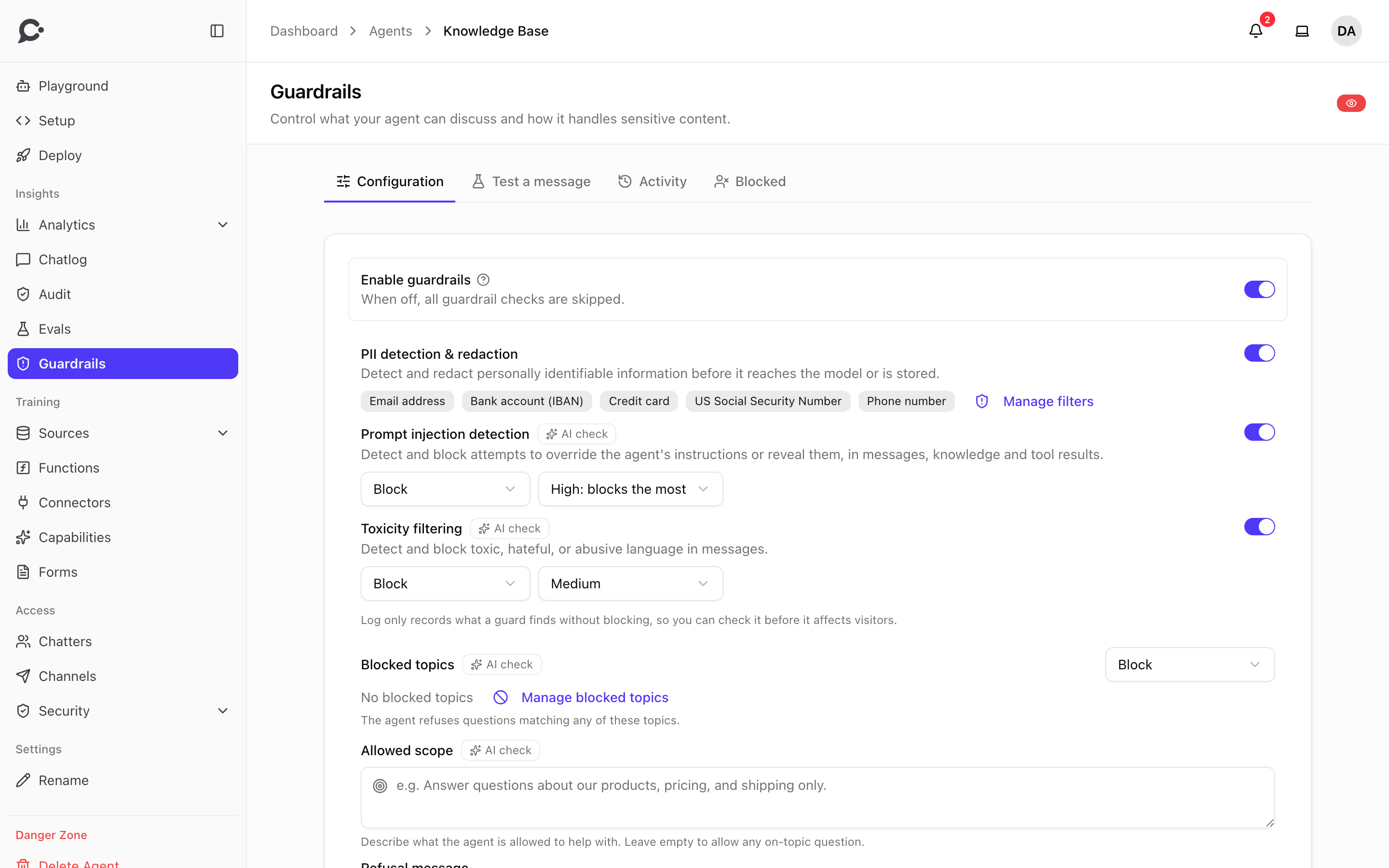
Task: Open the Deploy page
Action: tap(123, 156)
